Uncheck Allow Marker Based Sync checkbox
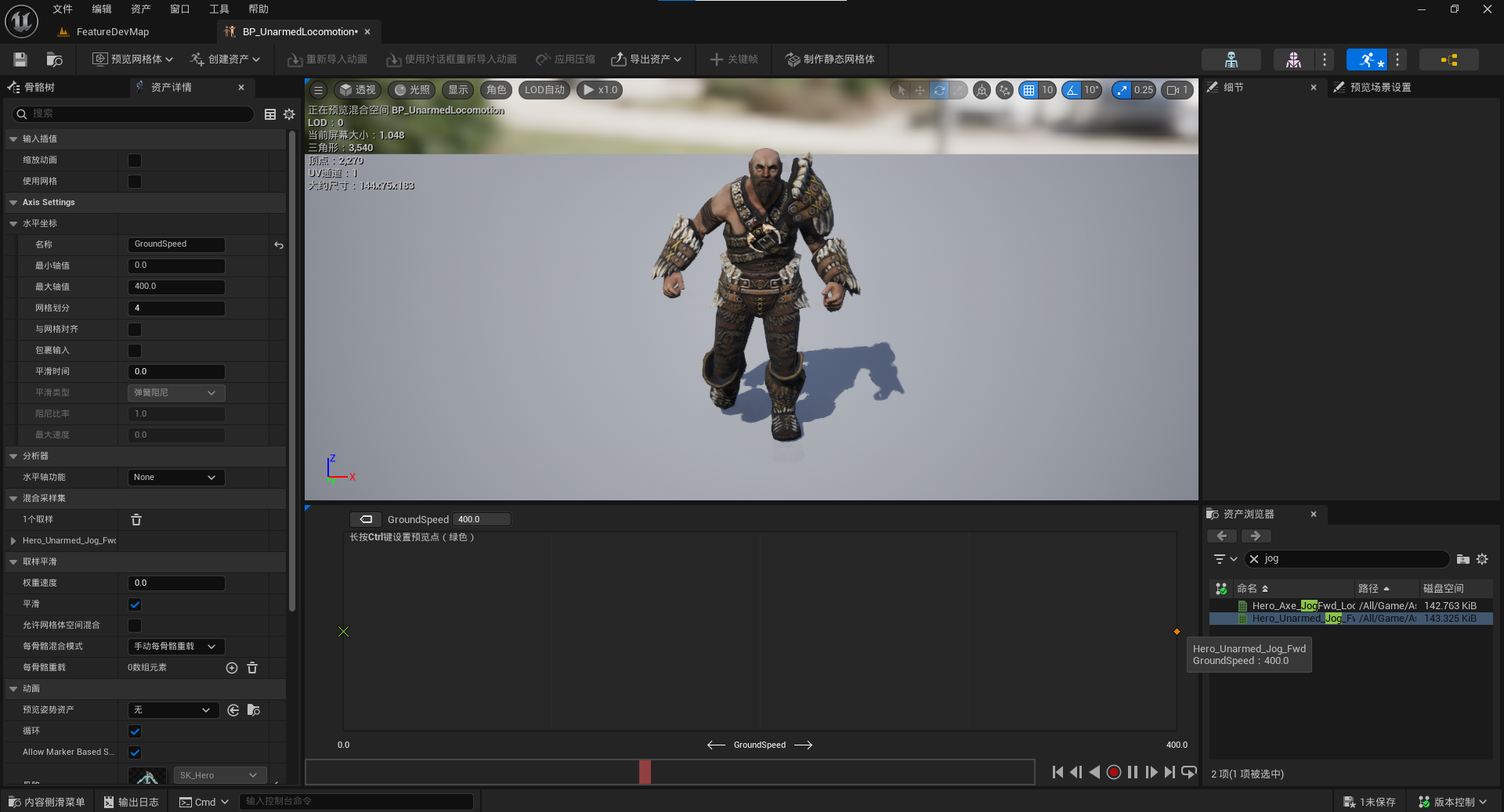Image resolution: width=1504 pixels, height=812 pixels. (135, 752)
